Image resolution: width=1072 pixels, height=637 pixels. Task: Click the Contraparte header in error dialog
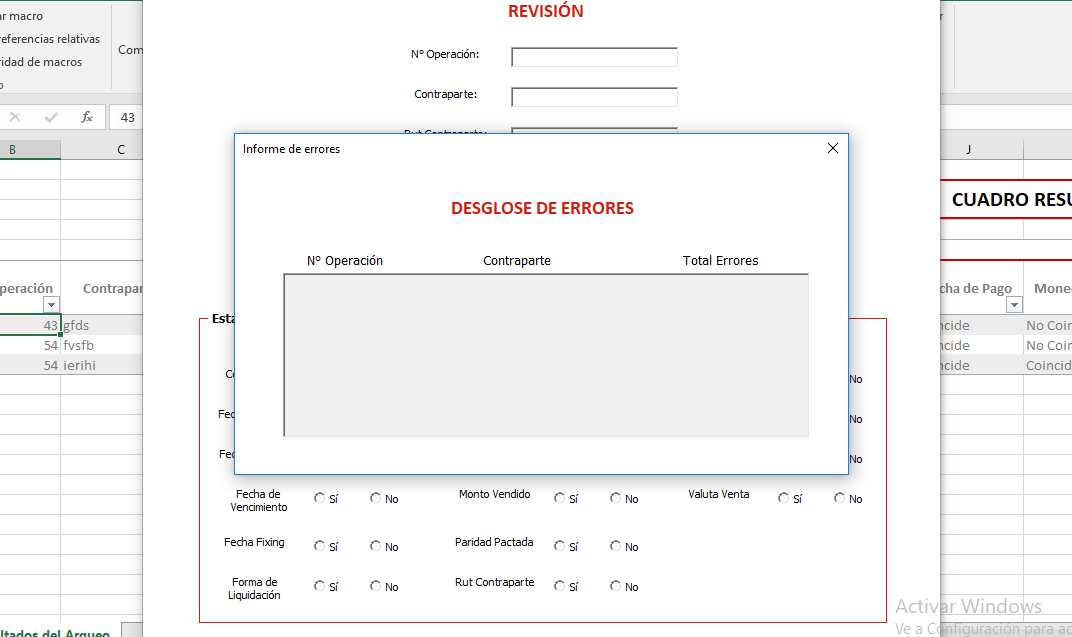[517, 260]
